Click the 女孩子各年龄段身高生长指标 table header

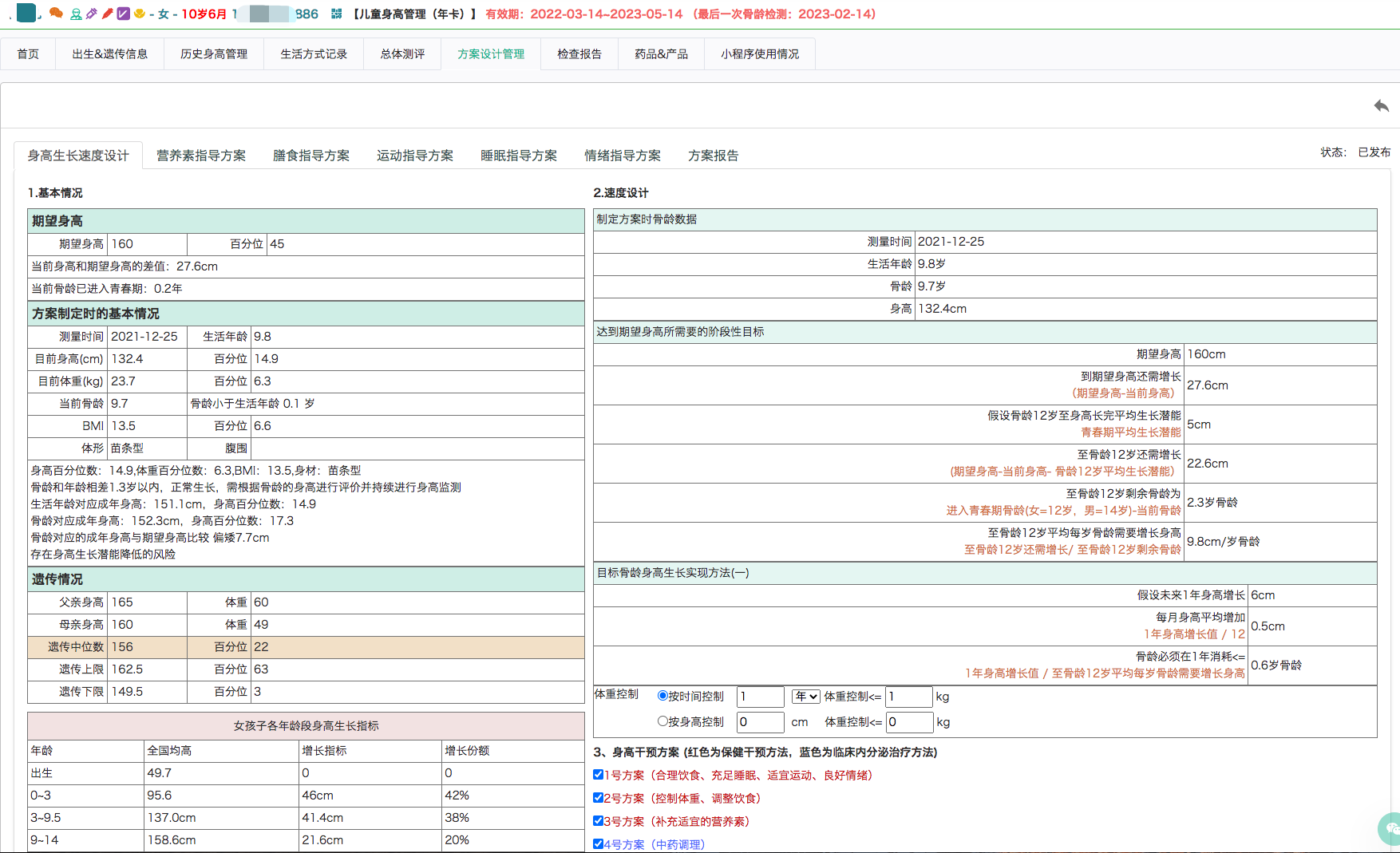point(306,726)
